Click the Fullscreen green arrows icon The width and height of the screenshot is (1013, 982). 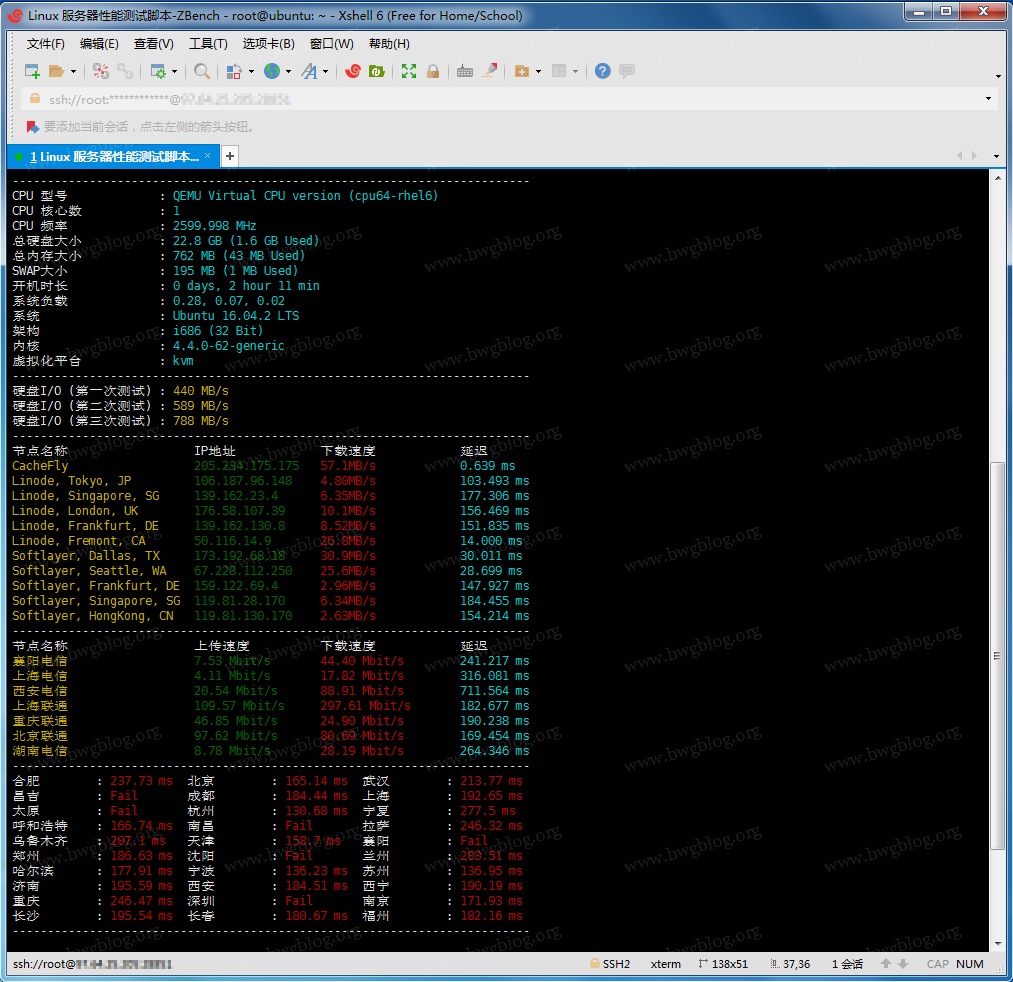tap(409, 71)
